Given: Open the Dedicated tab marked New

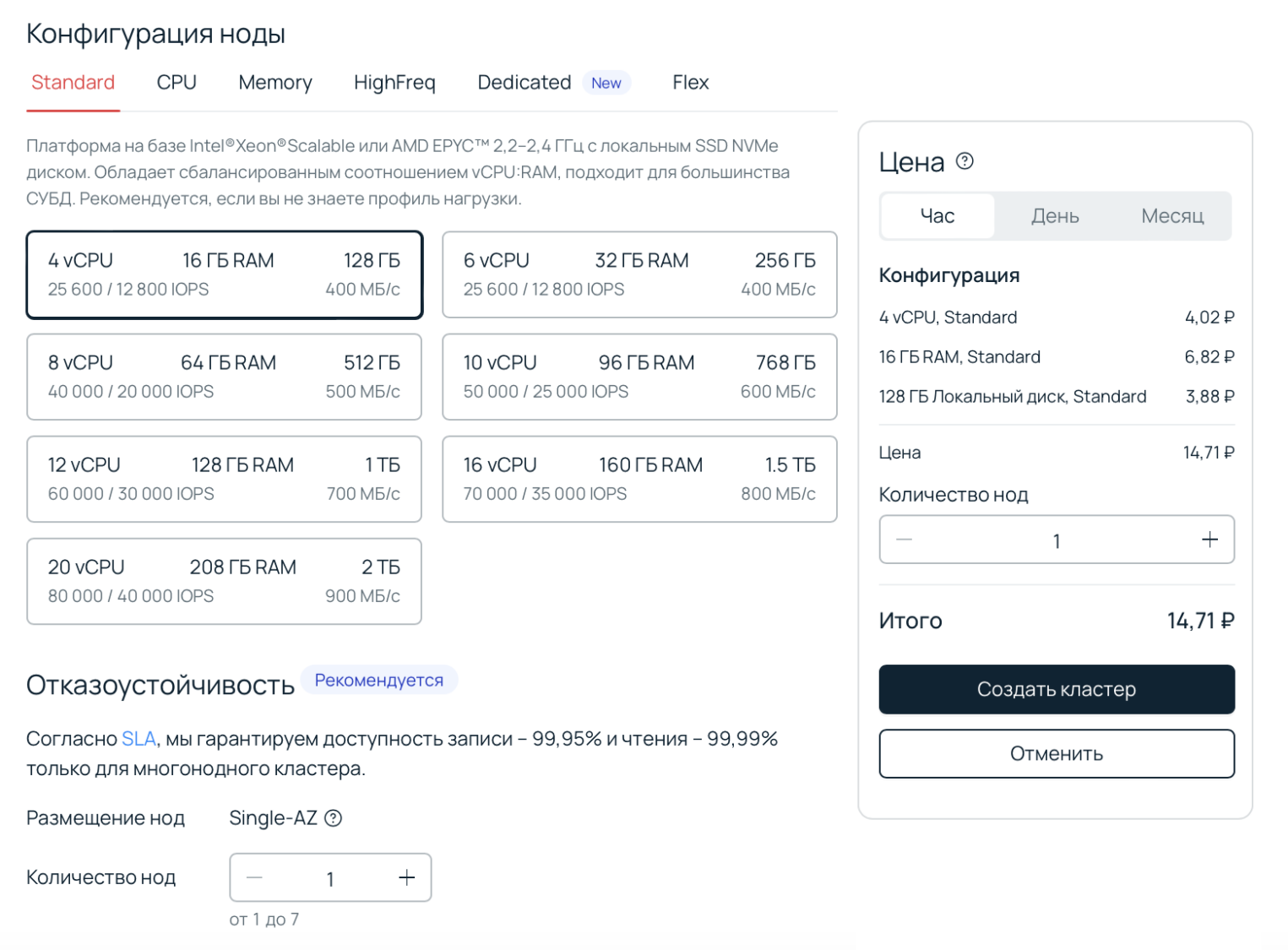Looking at the screenshot, I should [x=524, y=83].
